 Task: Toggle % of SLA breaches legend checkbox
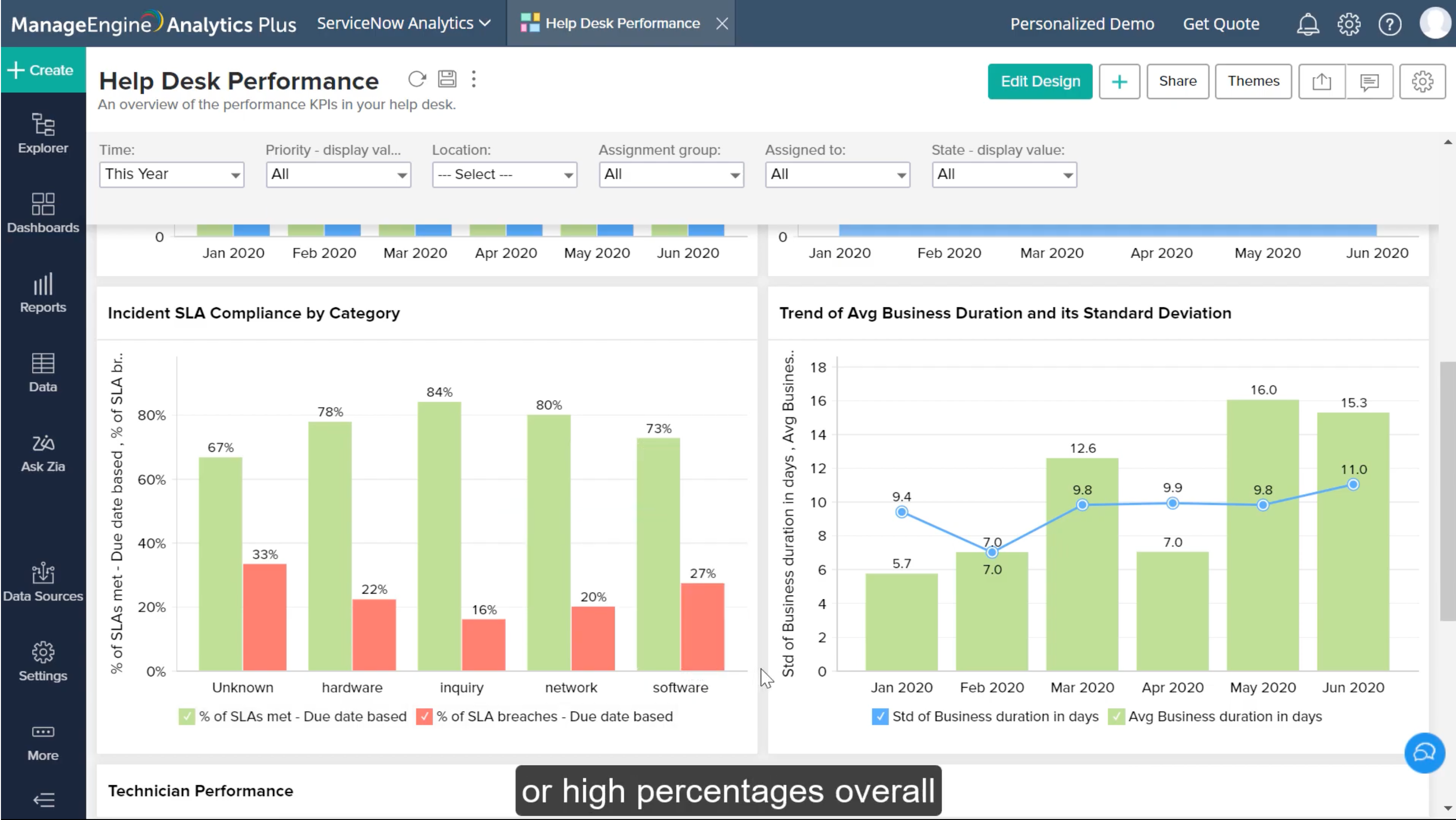pyautogui.click(x=423, y=717)
